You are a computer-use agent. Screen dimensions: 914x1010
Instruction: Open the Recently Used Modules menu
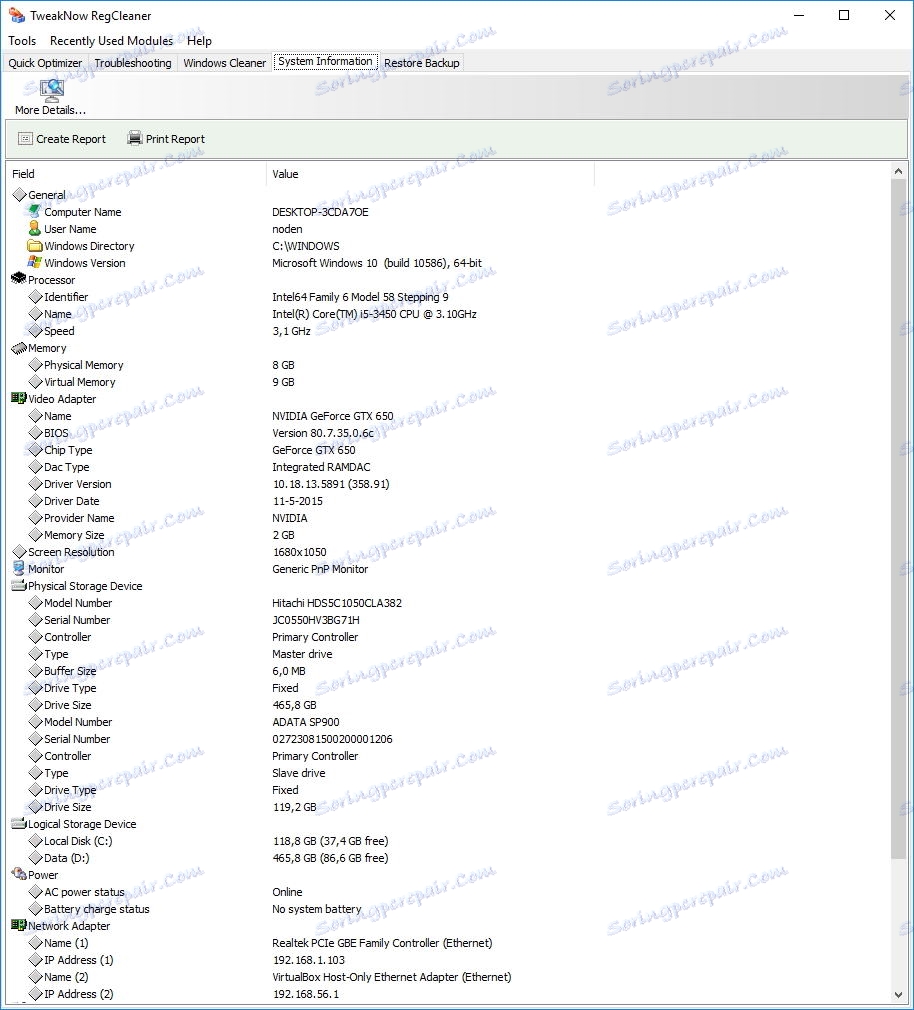(111, 41)
